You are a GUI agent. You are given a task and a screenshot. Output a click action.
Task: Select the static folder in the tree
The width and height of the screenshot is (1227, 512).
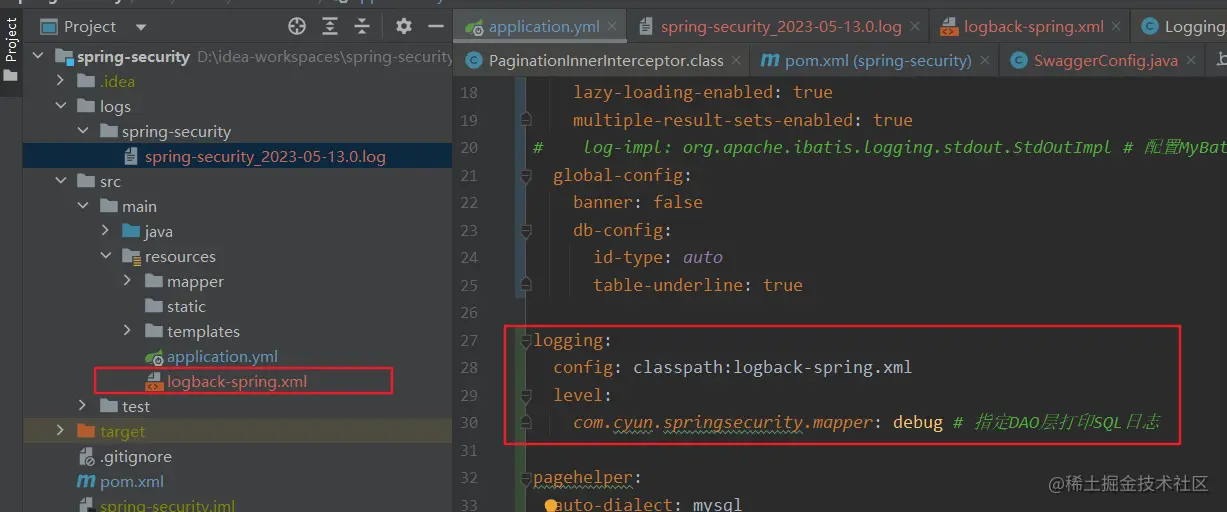pos(186,307)
